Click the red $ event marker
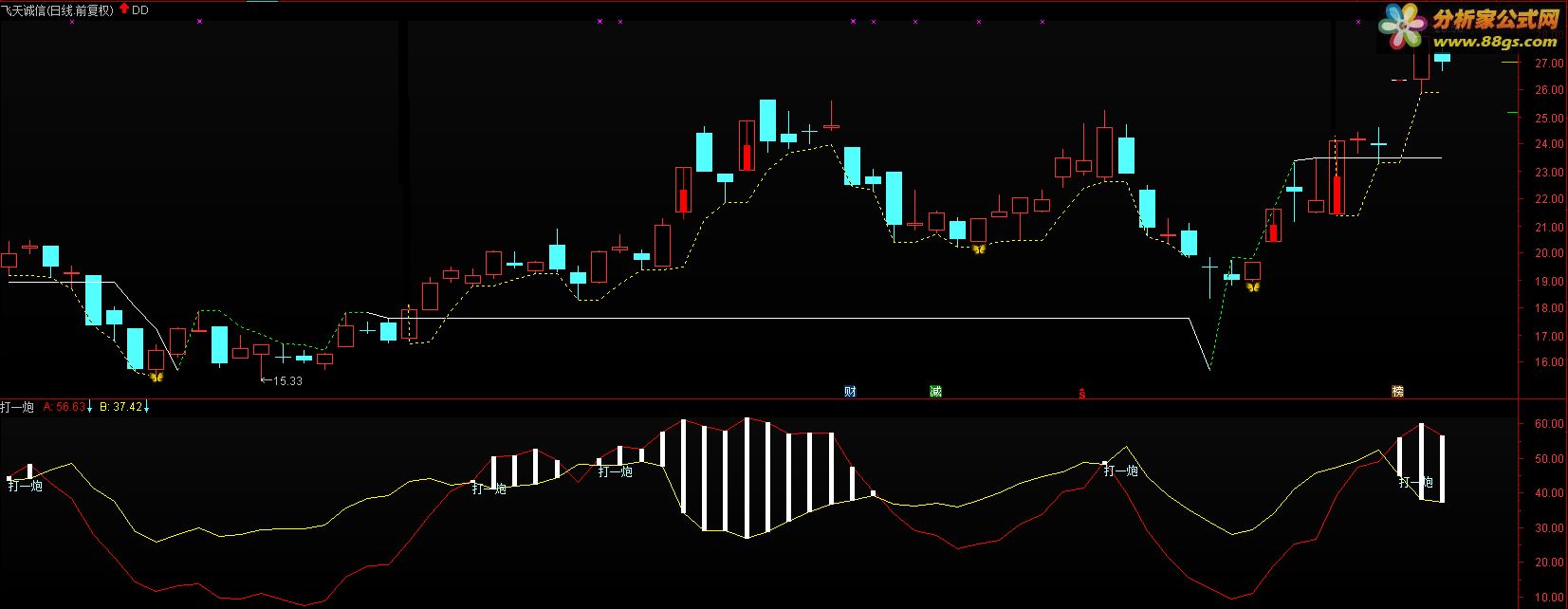The width and height of the screenshot is (1568, 609). (1082, 394)
